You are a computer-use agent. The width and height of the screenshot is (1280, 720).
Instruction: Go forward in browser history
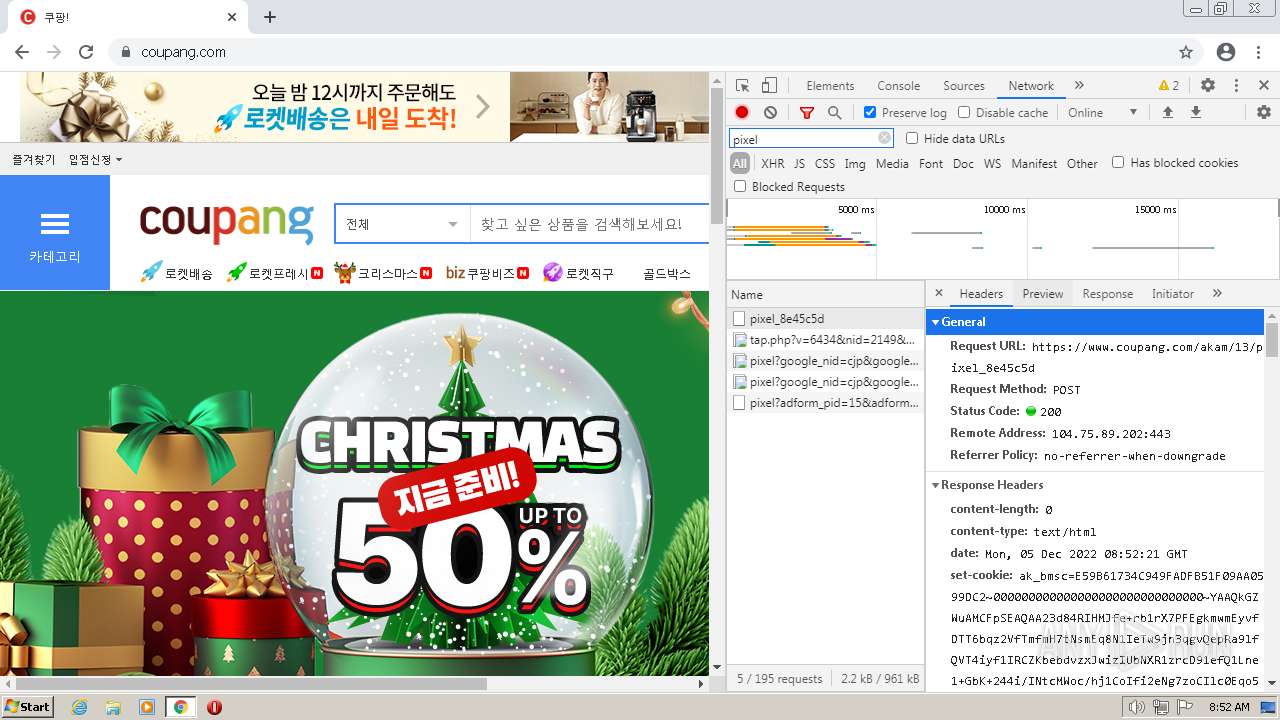tap(54, 52)
